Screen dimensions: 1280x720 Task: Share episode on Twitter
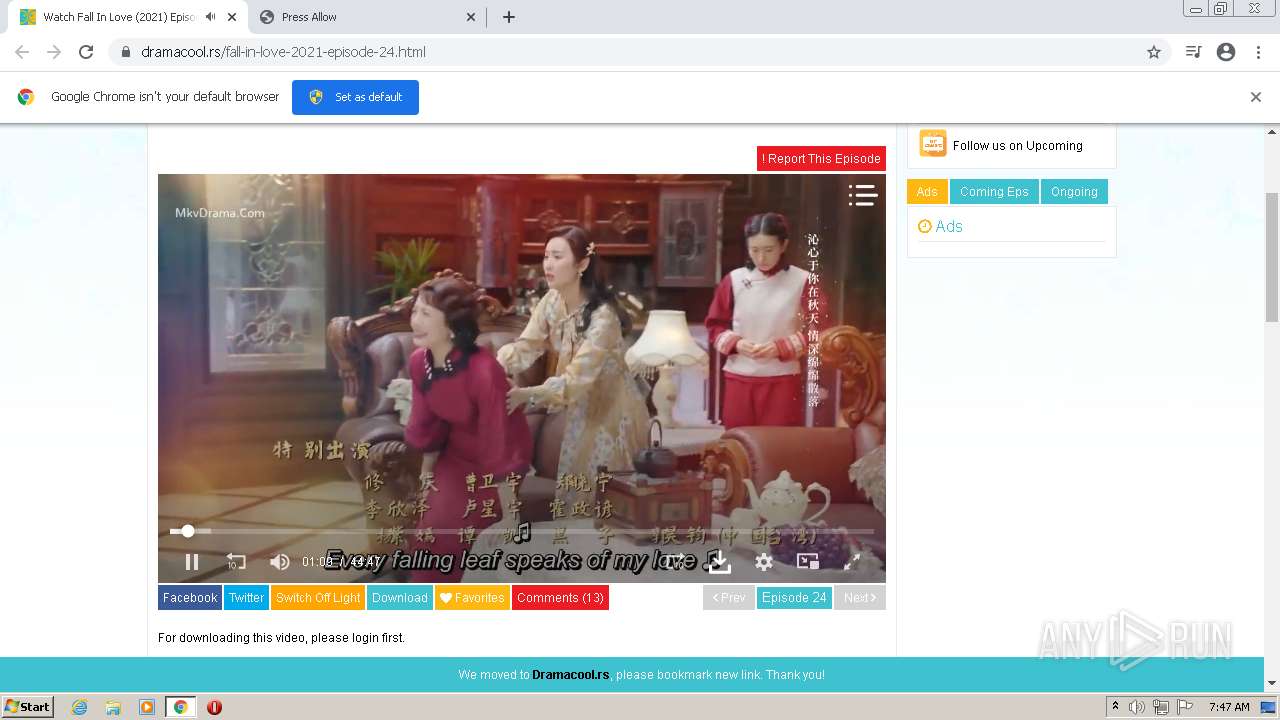pyautogui.click(x=246, y=598)
